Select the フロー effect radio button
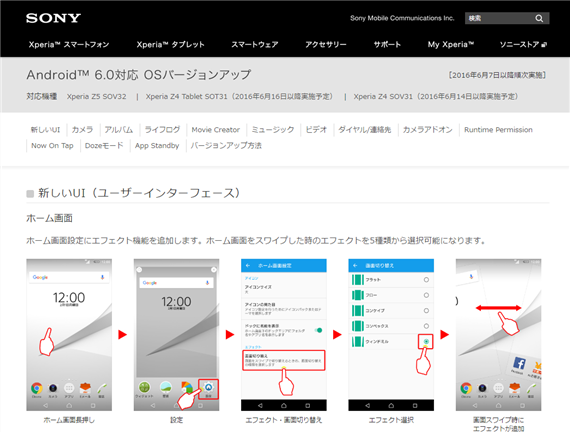This screenshot has height=432, width=570. click(426, 295)
